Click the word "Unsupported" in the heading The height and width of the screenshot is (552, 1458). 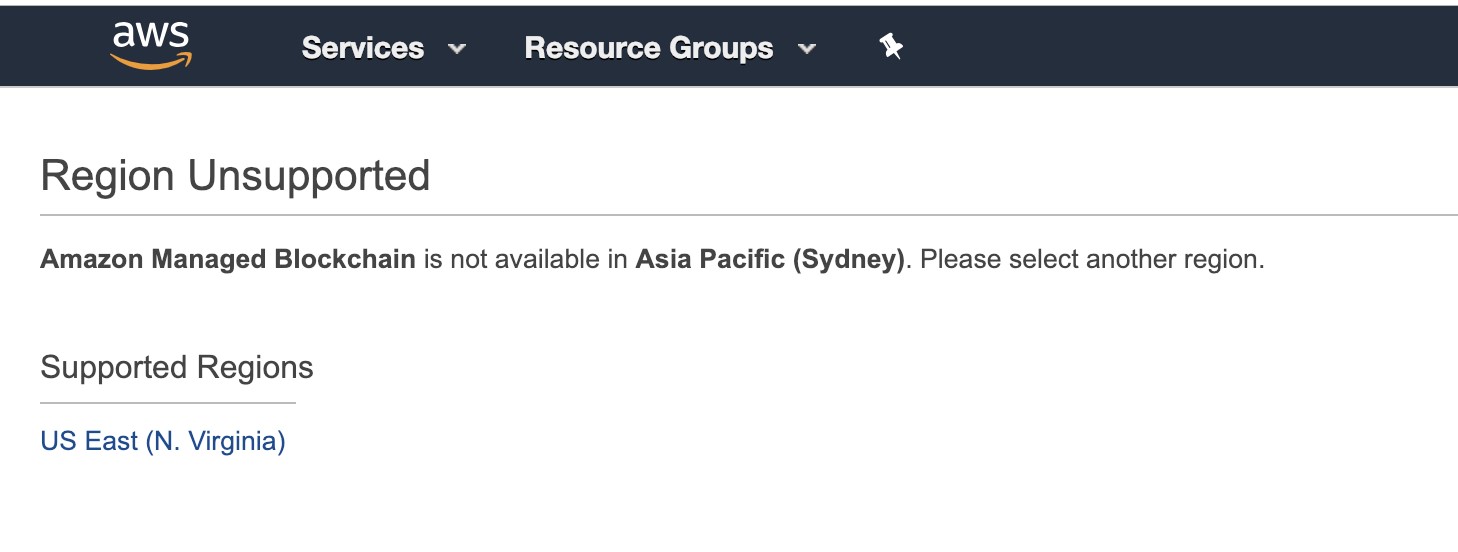click(x=309, y=176)
